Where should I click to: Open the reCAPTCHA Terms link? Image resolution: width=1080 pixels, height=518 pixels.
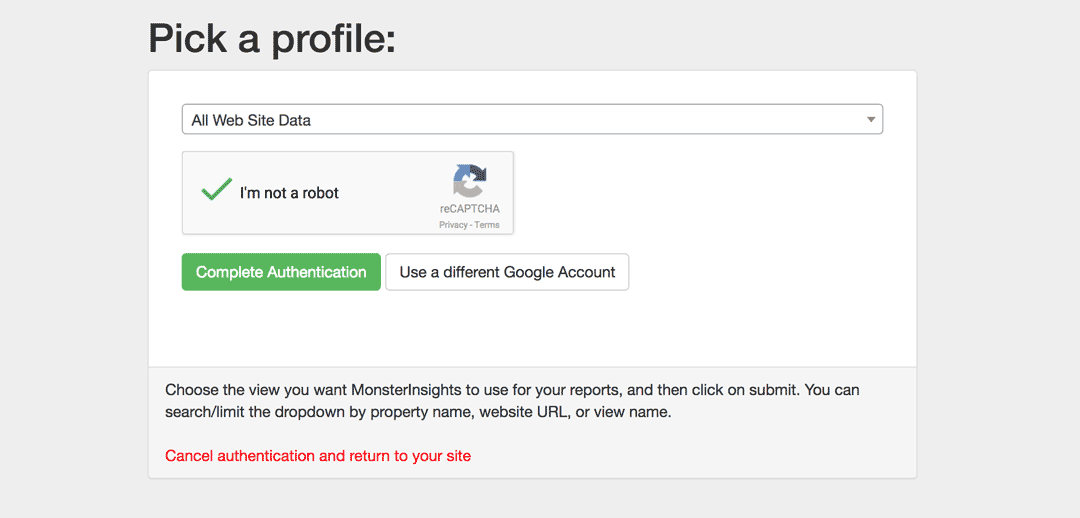pos(487,225)
